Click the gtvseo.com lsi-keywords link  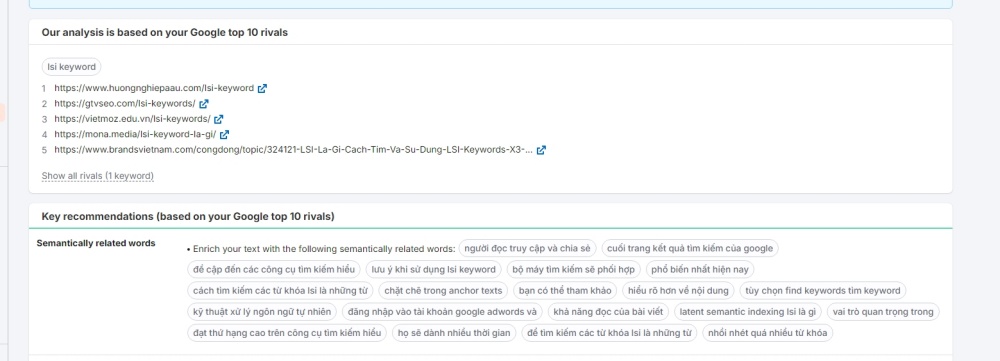[125, 103]
